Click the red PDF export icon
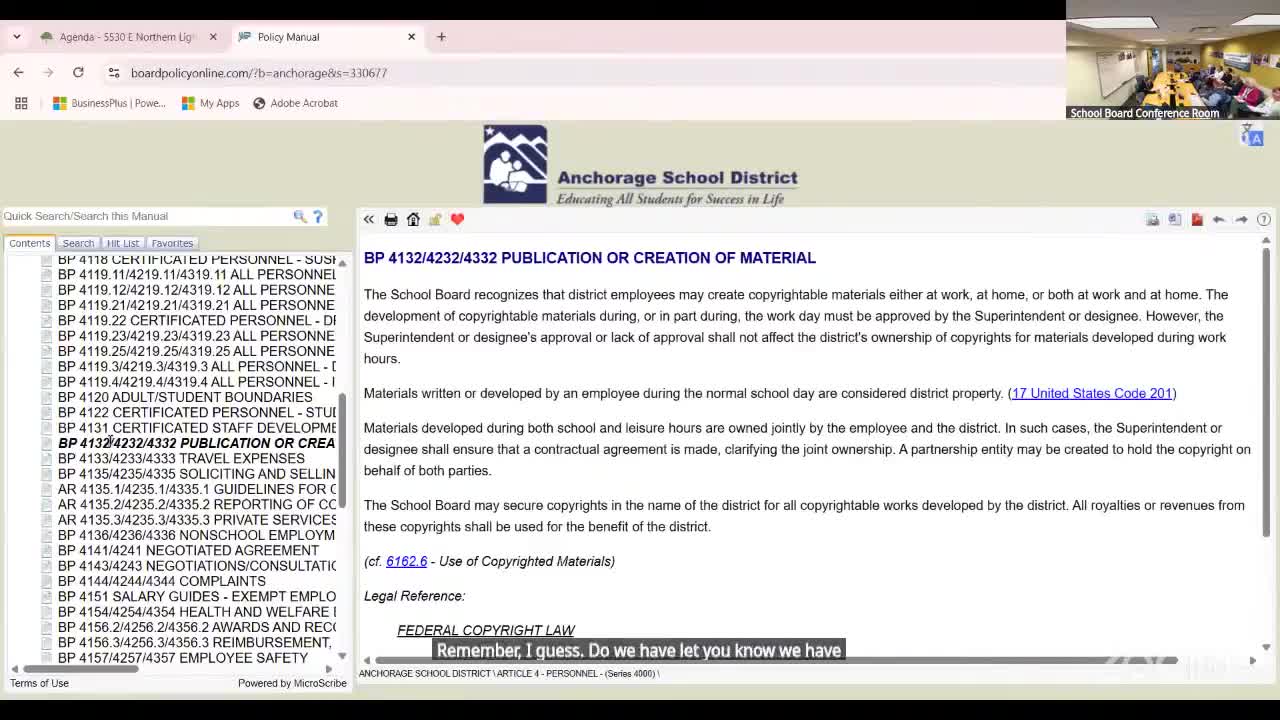 click(1197, 220)
